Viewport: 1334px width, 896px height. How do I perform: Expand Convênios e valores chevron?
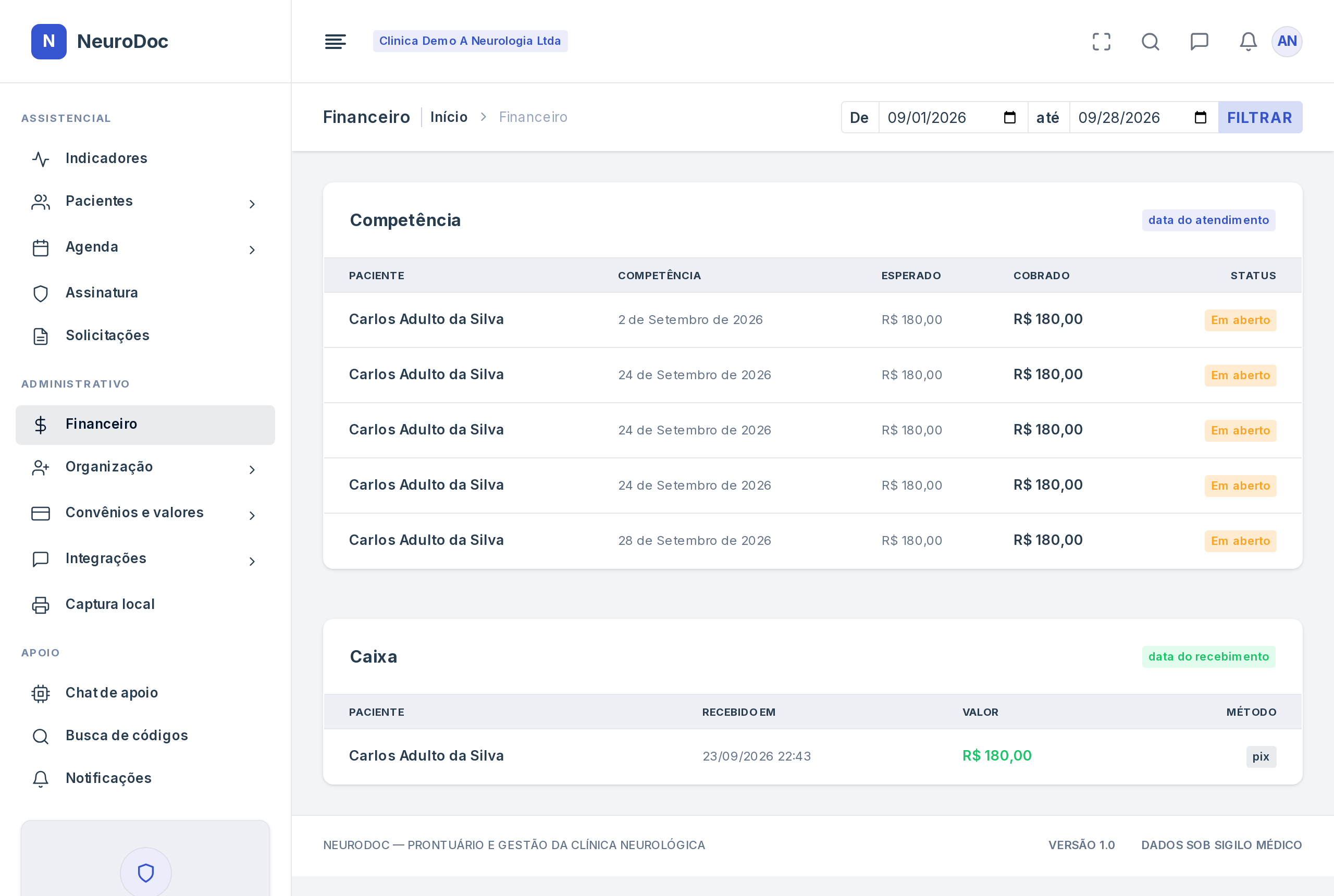tap(252, 515)
